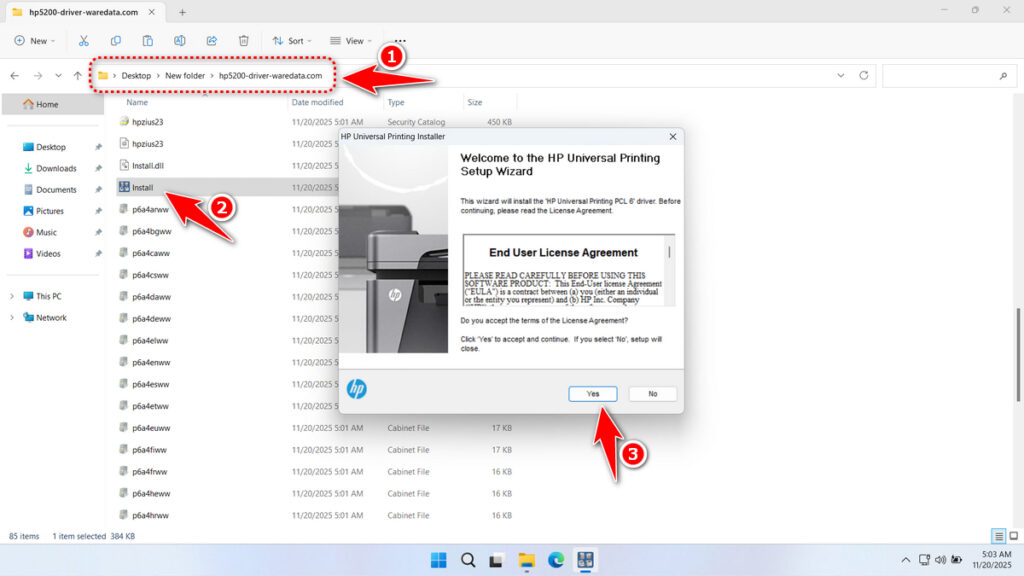Image resolution: width=1024 pixels, height=576 pixels.
Task: Click No to decline the installer
Action: click(x=652, y=393)
